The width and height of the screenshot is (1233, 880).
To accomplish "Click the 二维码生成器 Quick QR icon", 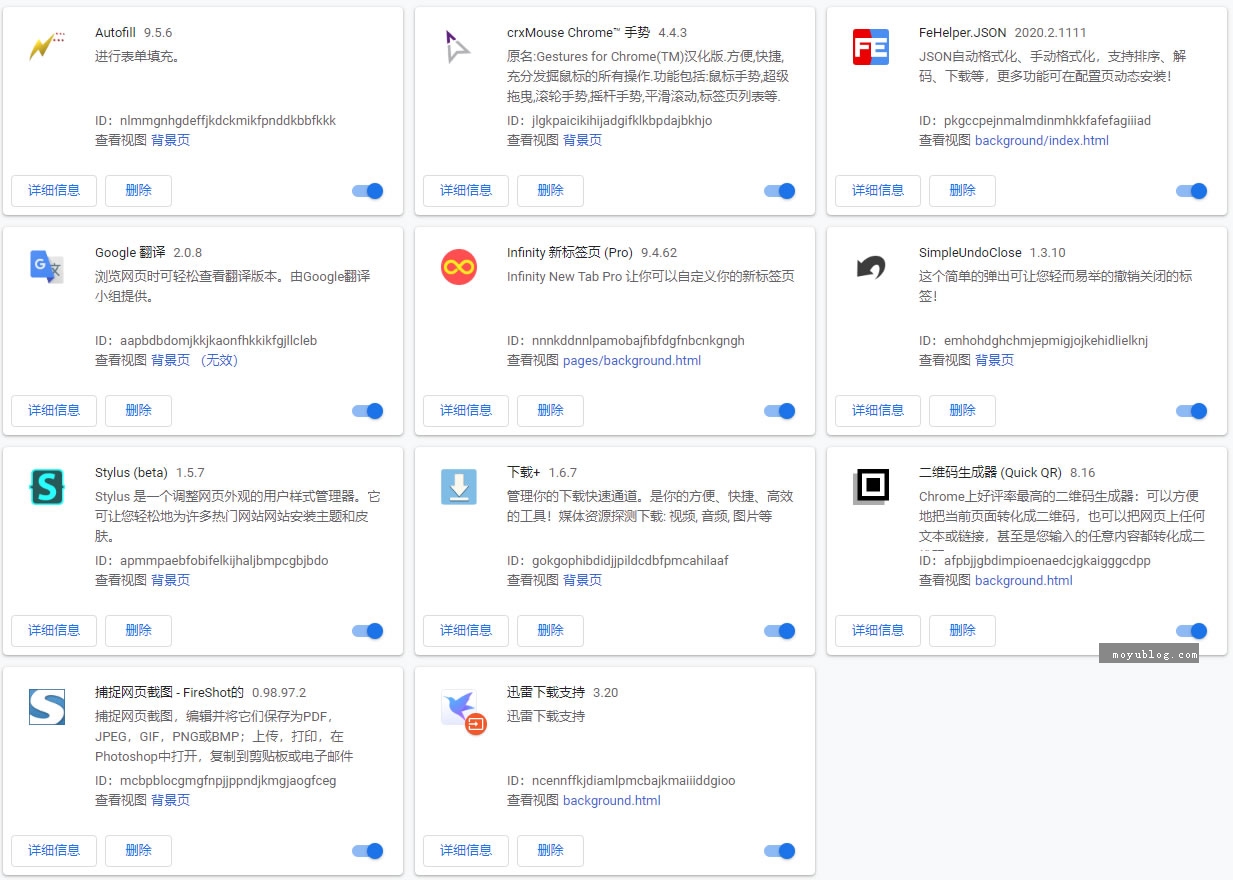I will click(871, 487).
